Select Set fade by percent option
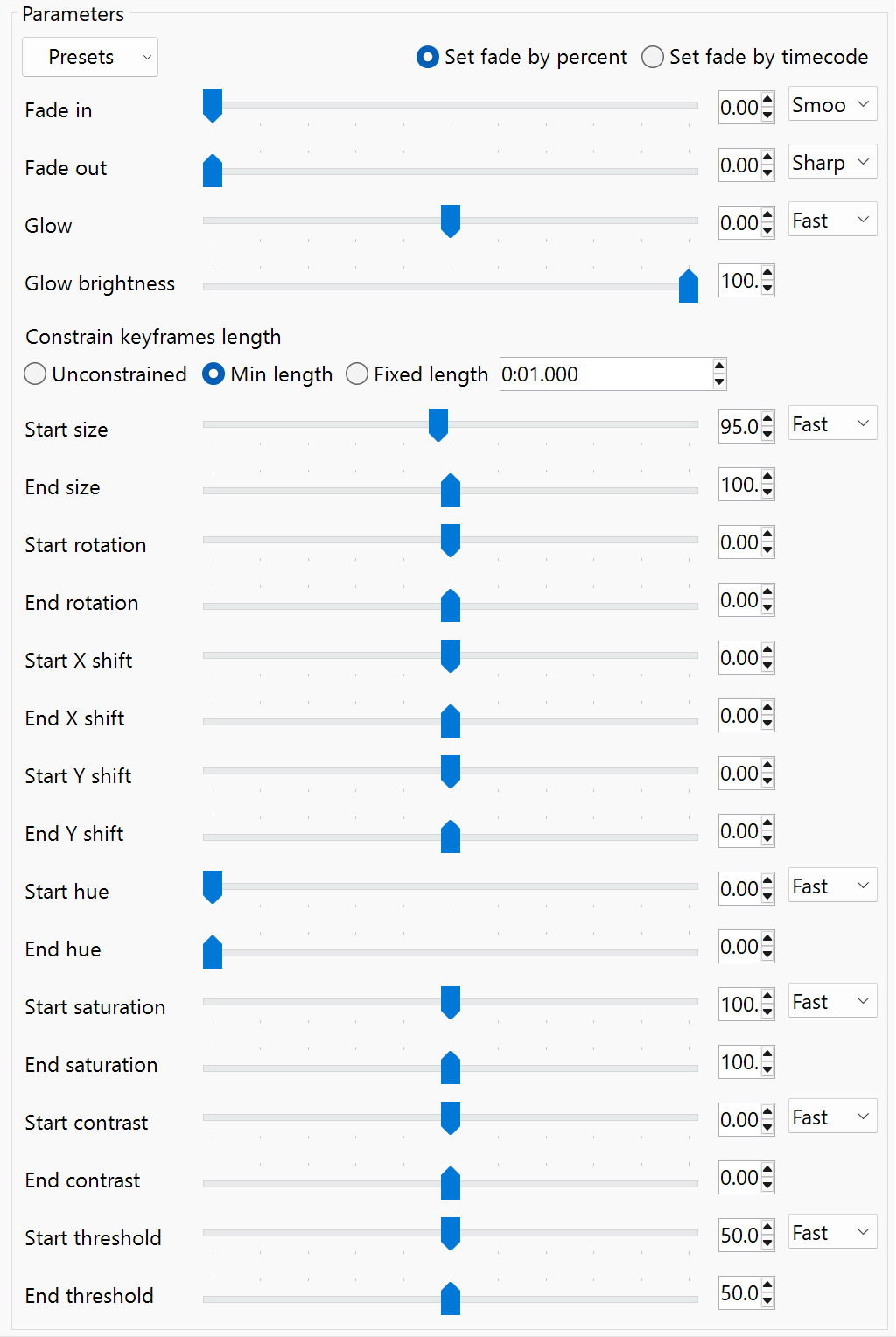Viewport: 896px width, 1337px height. click(521, 57)
